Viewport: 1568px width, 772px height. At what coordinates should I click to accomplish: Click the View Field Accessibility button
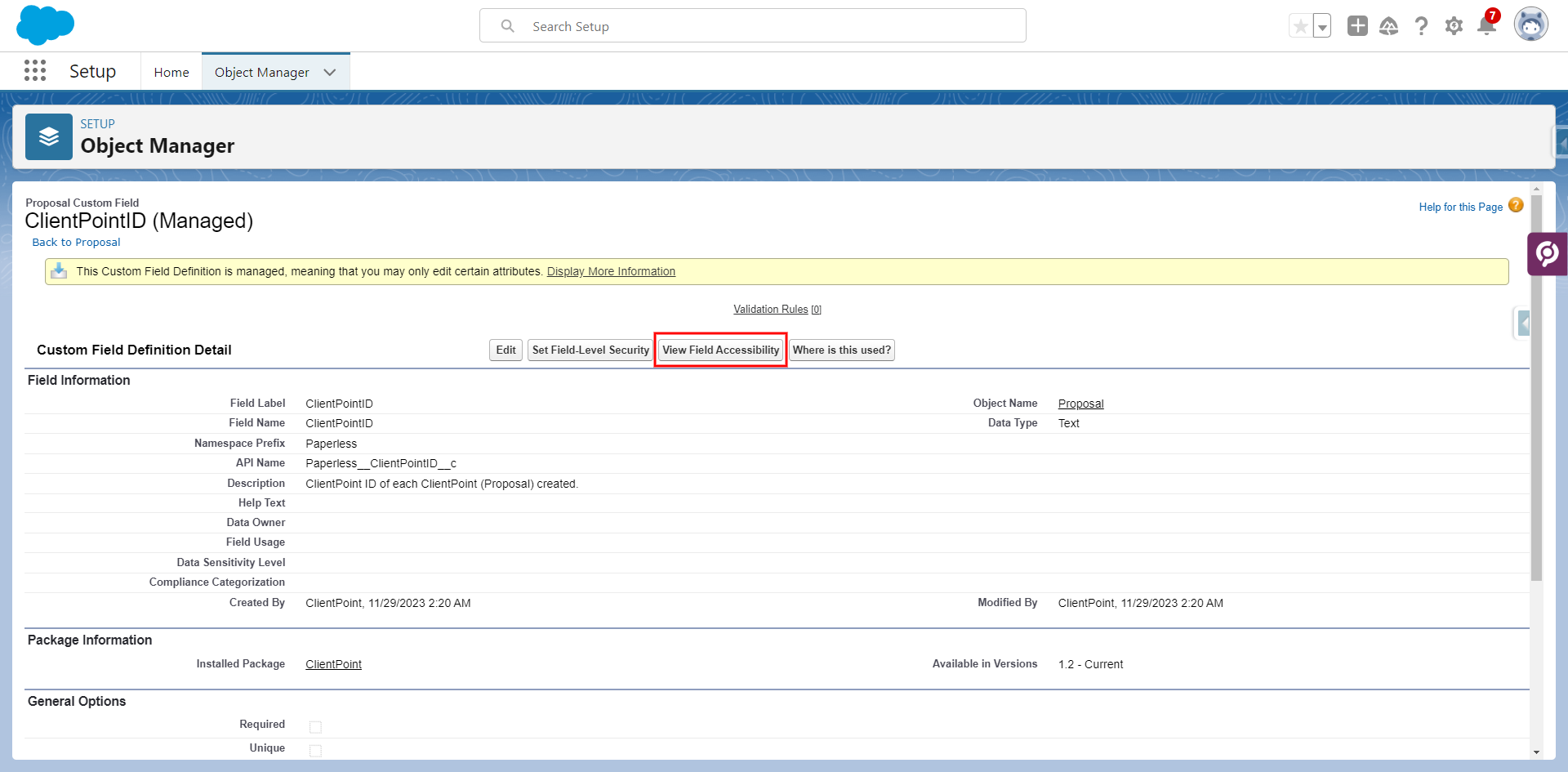coord(720,350)
